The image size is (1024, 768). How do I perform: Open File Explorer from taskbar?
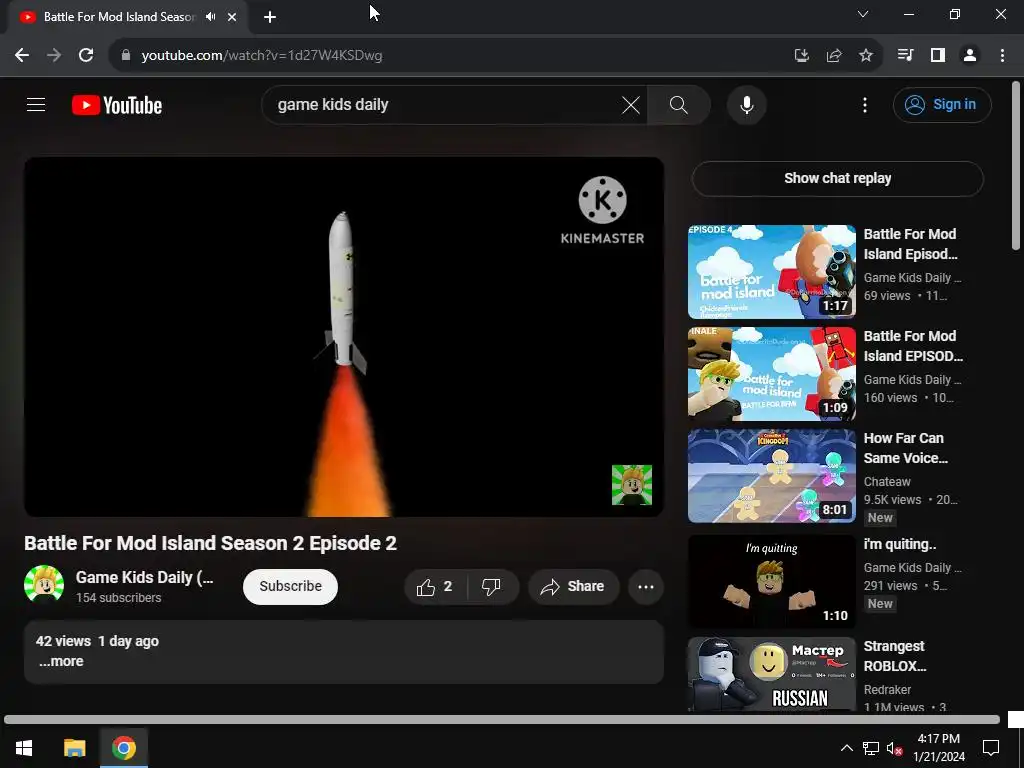pos(74,747)
